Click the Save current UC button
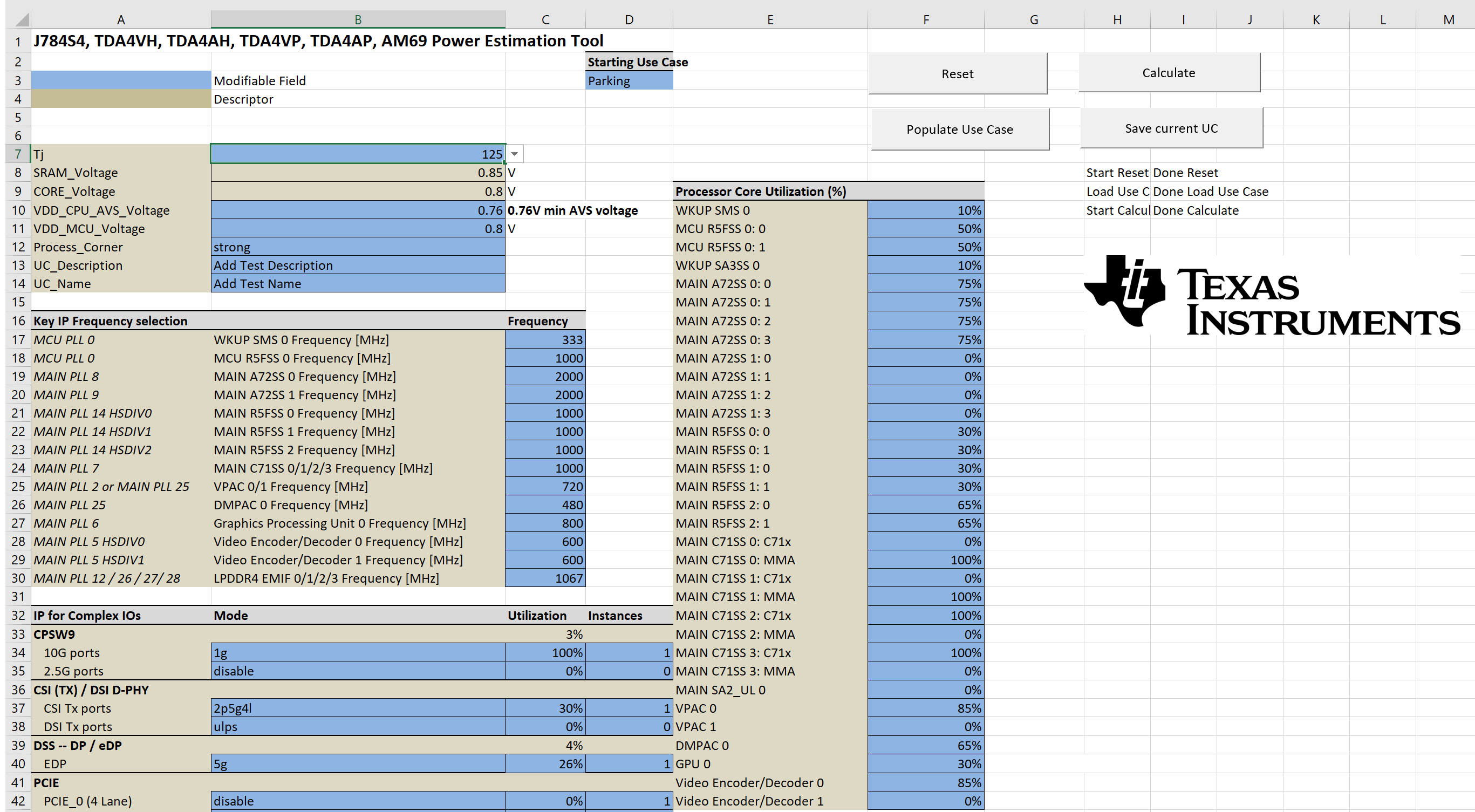Image resolution: width=1475 pixels, height=812 pixels. 1171,128
